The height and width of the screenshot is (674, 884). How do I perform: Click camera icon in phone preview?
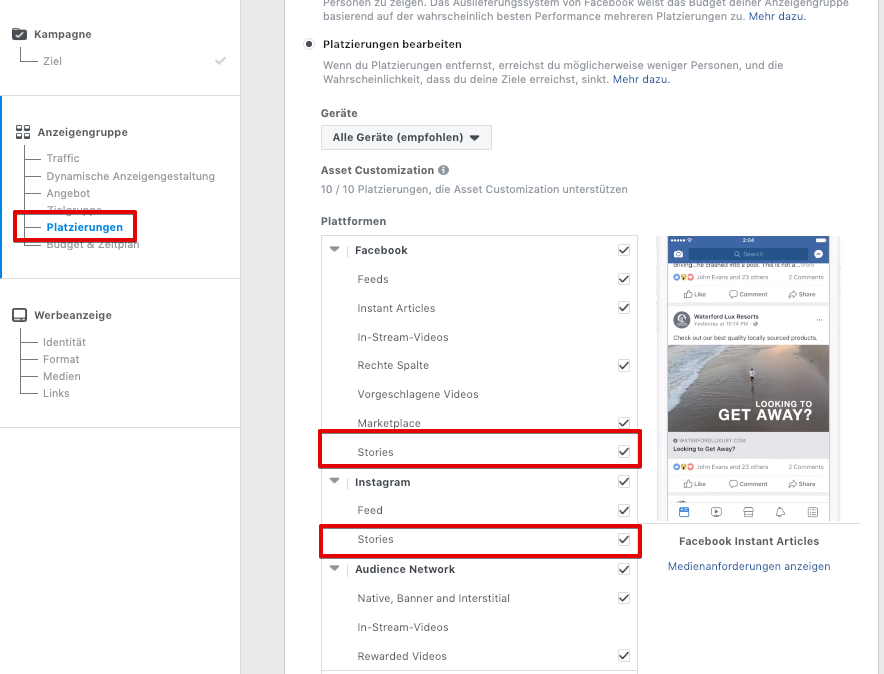tap(678, 254)
